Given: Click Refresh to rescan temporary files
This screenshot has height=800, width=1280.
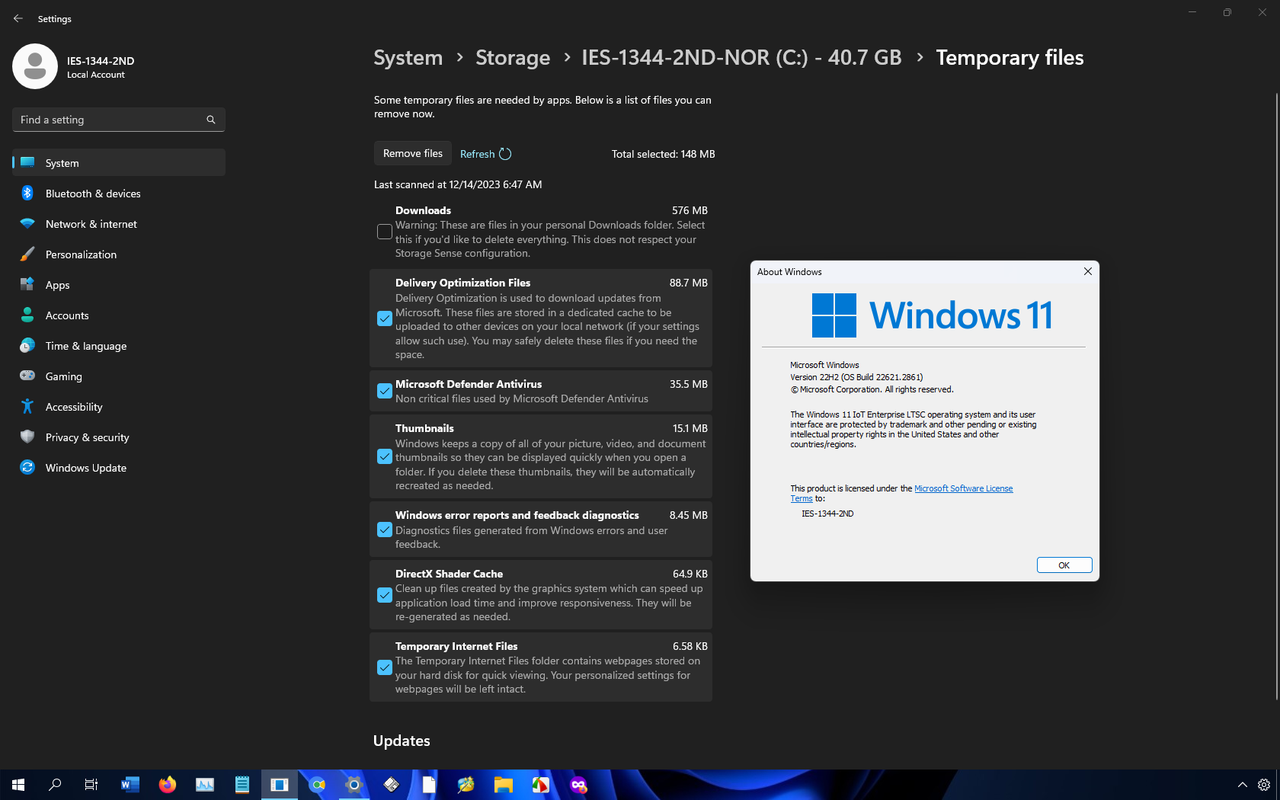Looking at the screenshot, I should (486, 154).
